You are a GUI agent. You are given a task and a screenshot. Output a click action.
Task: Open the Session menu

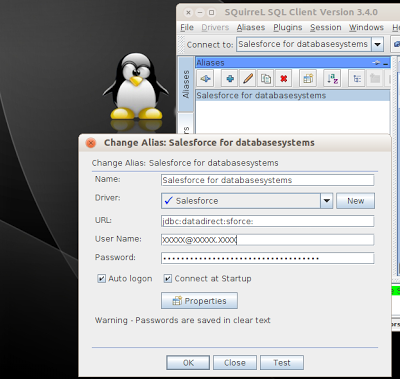tap(326, 27)
